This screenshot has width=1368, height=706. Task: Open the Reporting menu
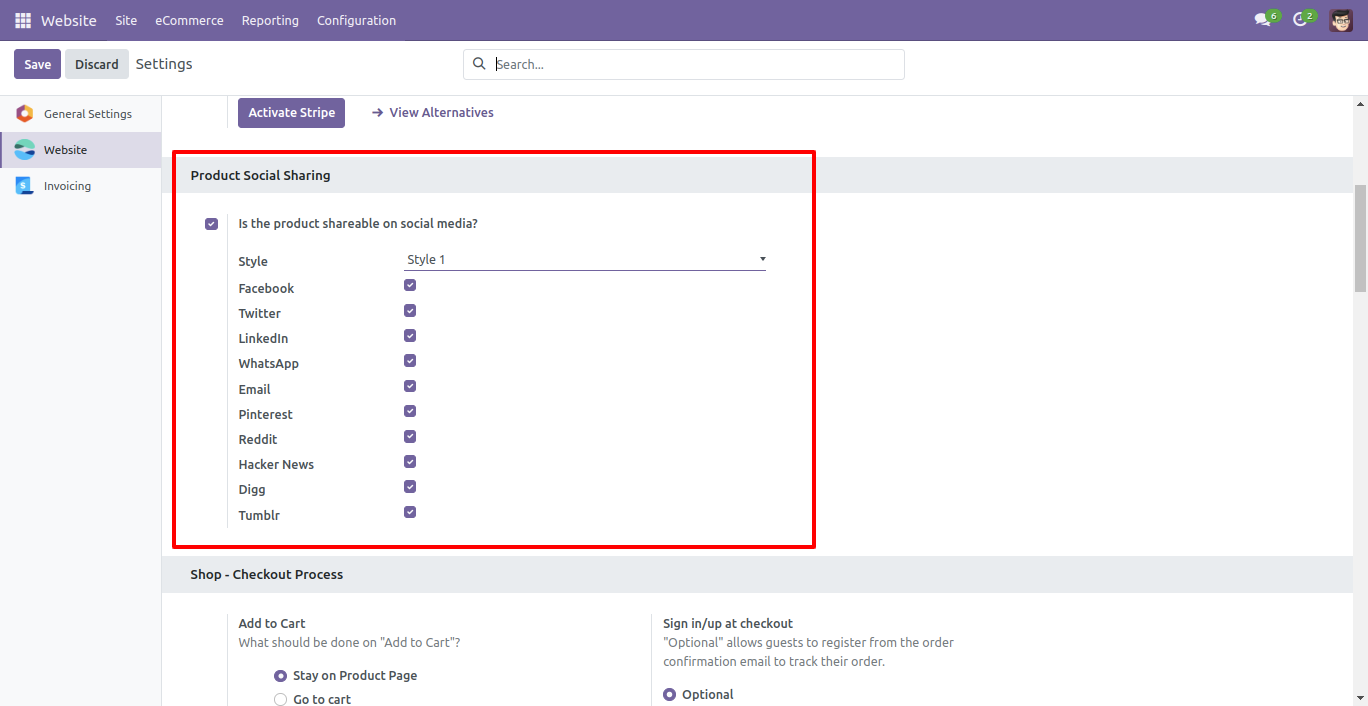[x=270, y=20]
